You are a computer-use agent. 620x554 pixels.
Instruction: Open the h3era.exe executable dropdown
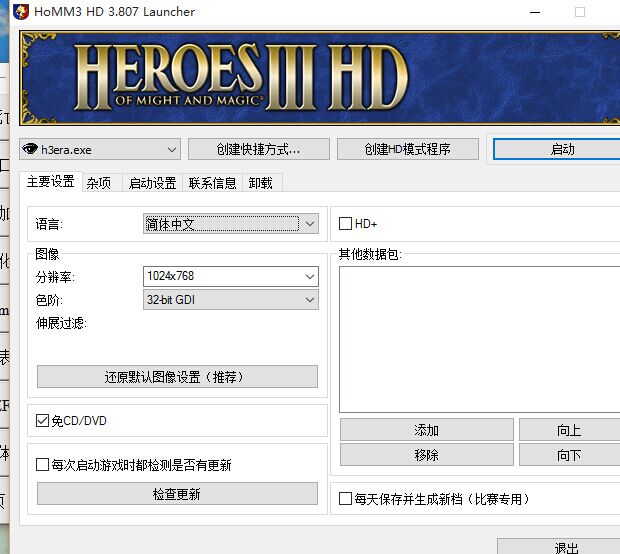tap(100, 149)
